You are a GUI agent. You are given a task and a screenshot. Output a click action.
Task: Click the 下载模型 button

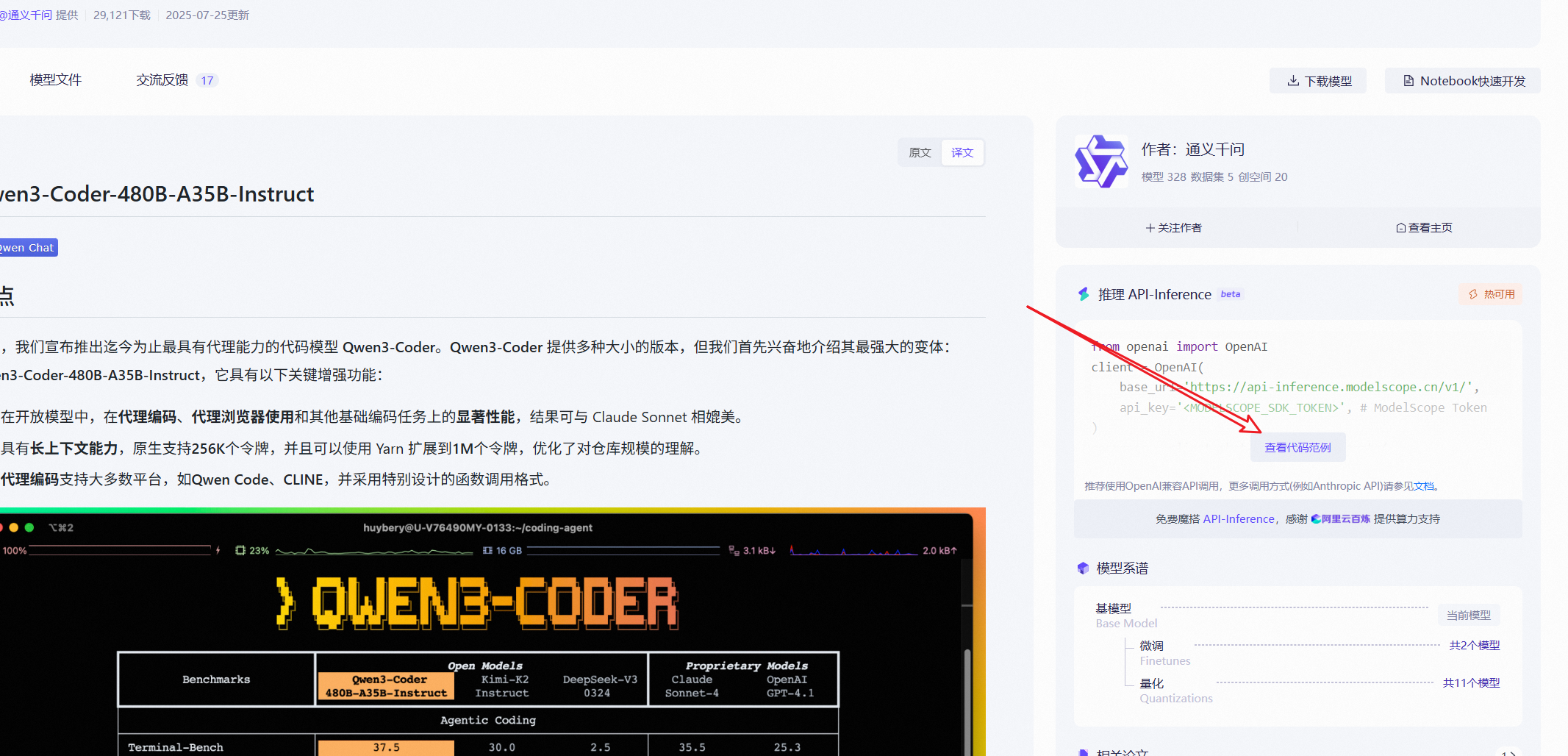[1318, 81]
